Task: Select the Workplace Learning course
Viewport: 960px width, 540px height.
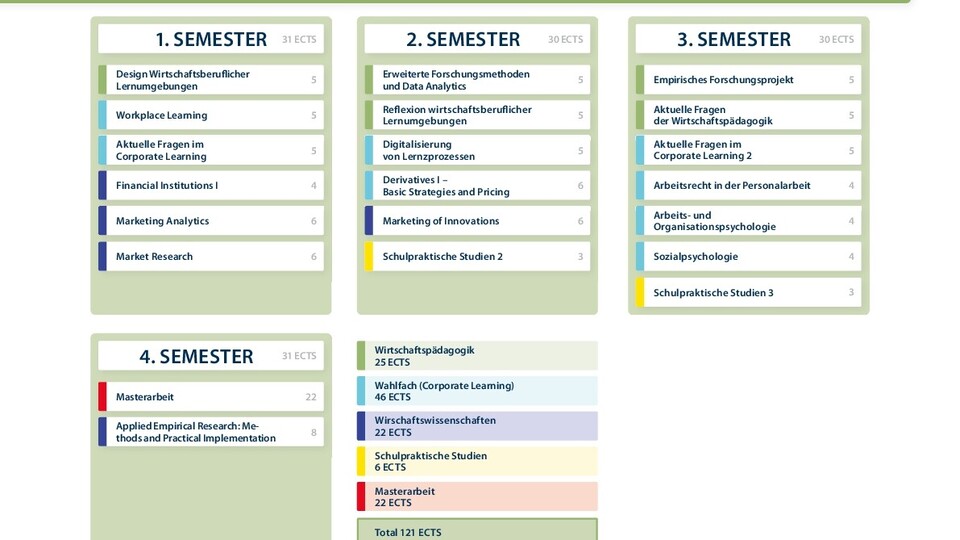Action: coord(211,115)
